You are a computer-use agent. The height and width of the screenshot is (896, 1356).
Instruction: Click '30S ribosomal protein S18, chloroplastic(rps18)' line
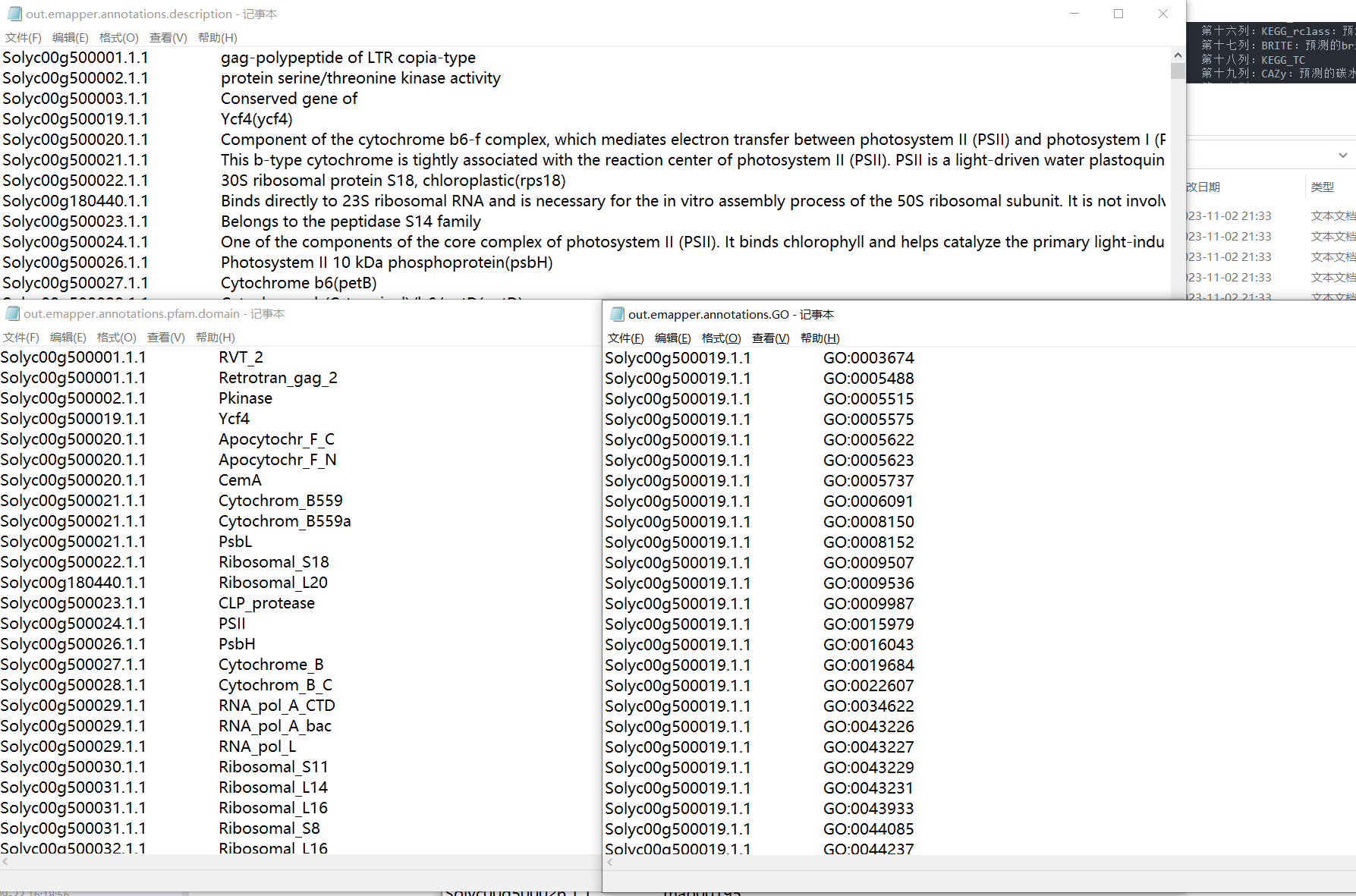pyautogui.click(x=393, y=181)
